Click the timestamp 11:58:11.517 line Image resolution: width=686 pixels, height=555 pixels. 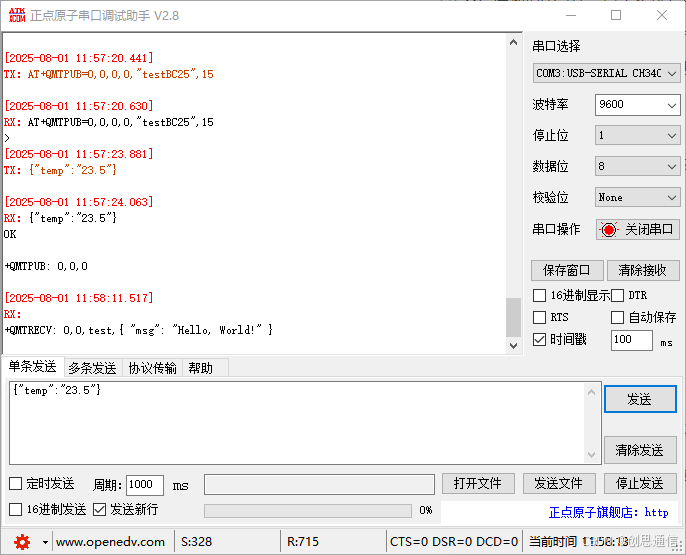click(x=79, y=298)
